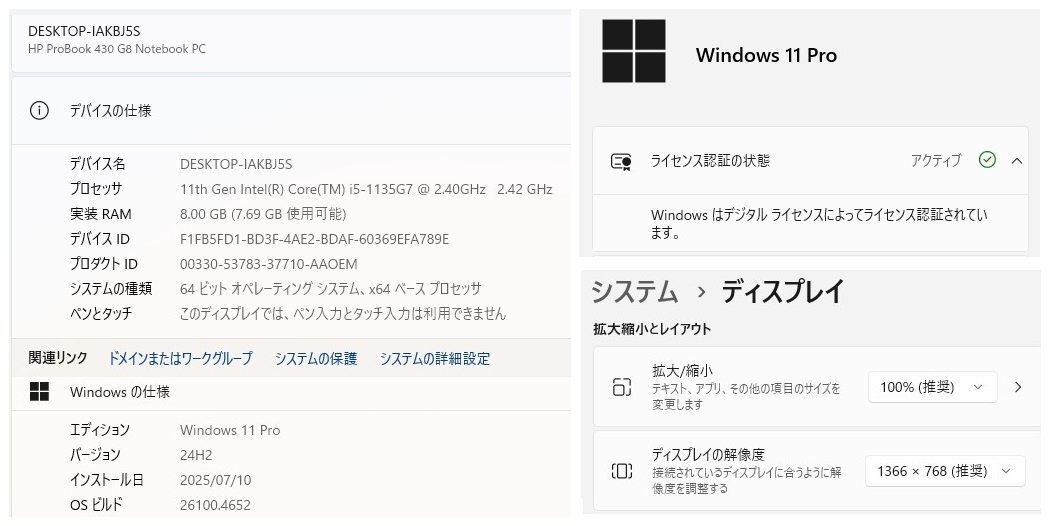The width and height of the screenshot is (1051, 526).
Task: Click the システムの種類 label
Action: click(111, 289)
